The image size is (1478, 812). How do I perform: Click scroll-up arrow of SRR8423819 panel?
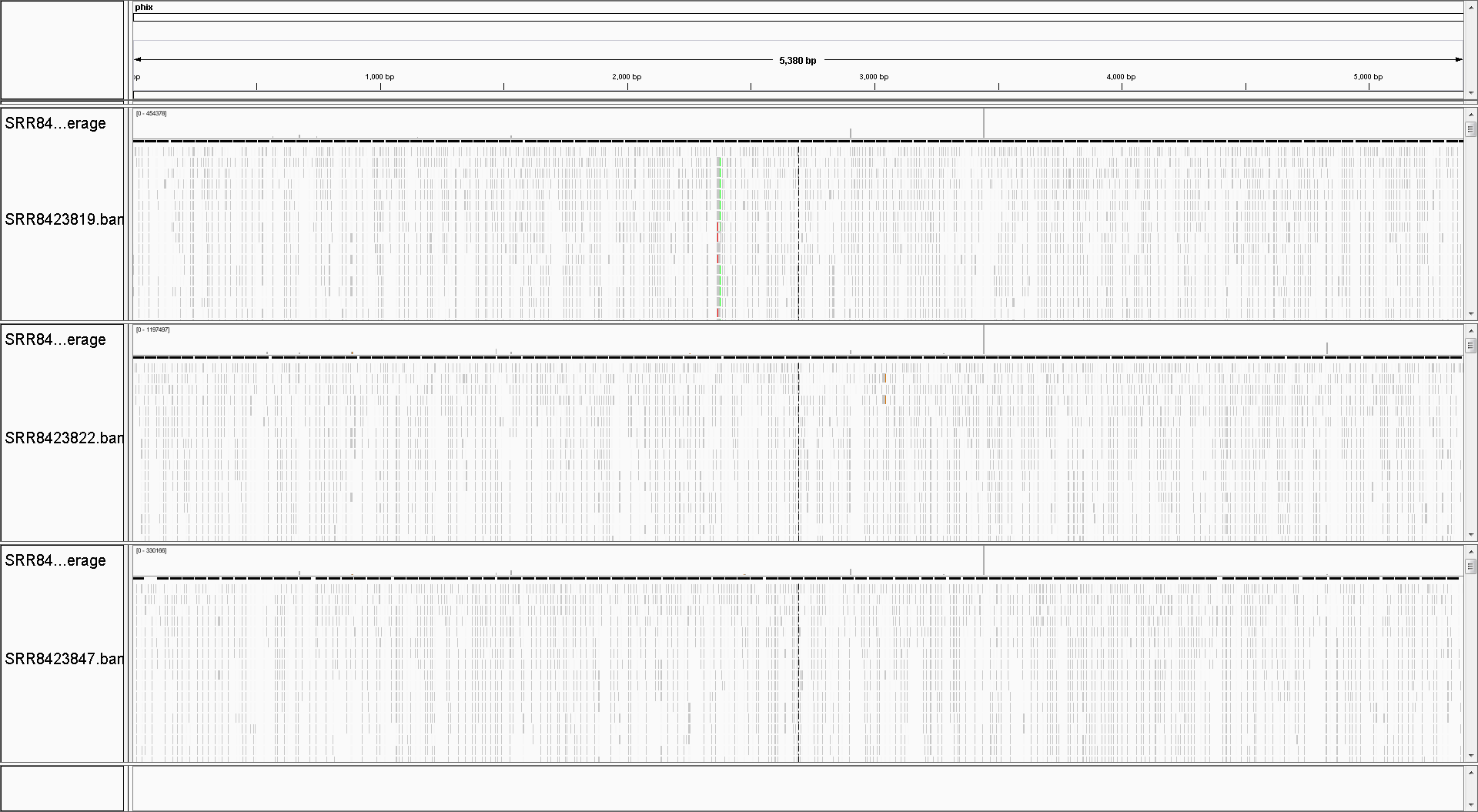tap(1471, 113)
